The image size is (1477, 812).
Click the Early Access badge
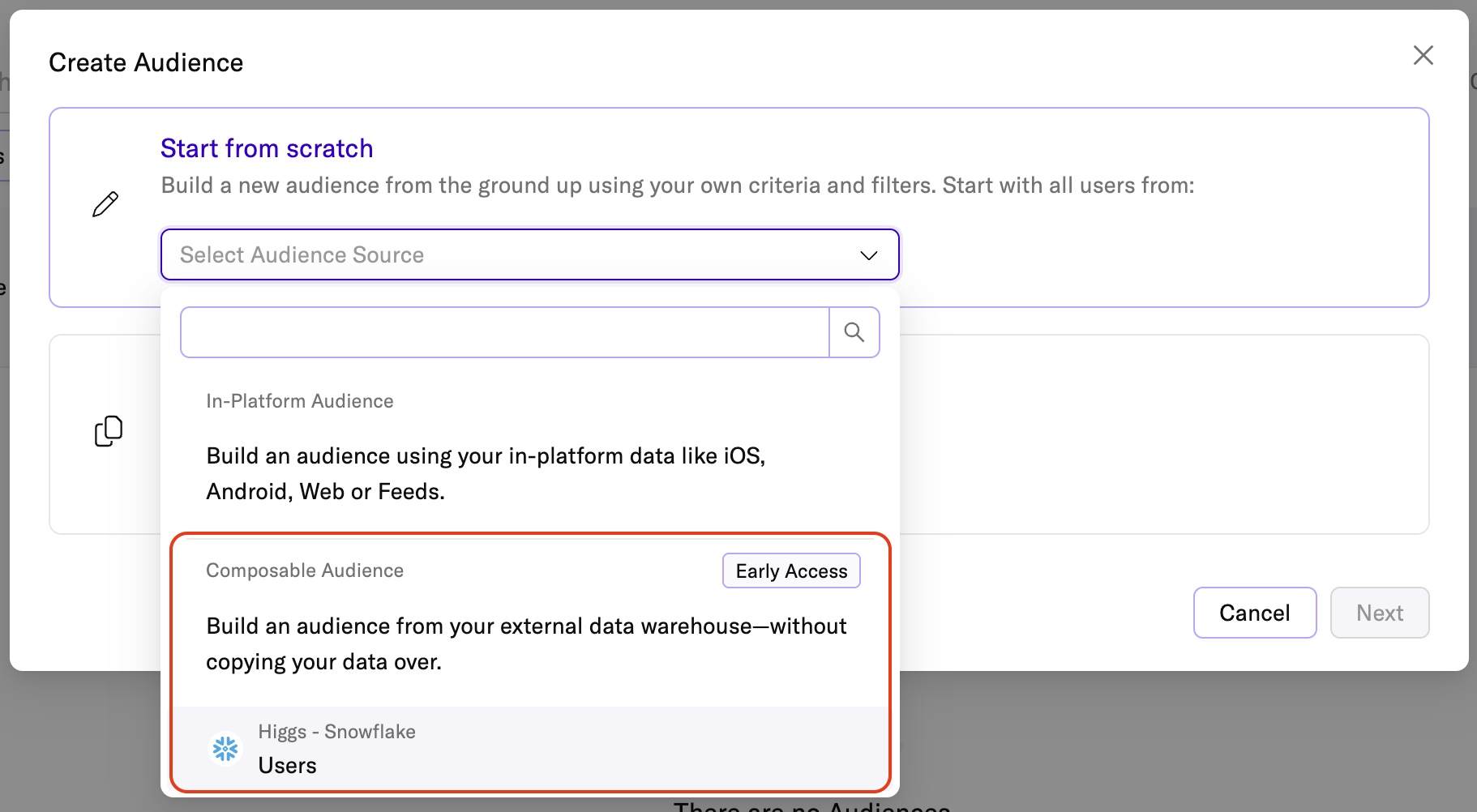pyautogui.click(x=790, y=571)
